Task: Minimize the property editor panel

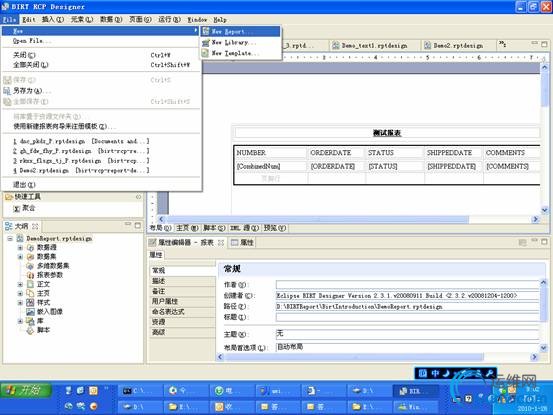Action: click(x=535, y=241)
